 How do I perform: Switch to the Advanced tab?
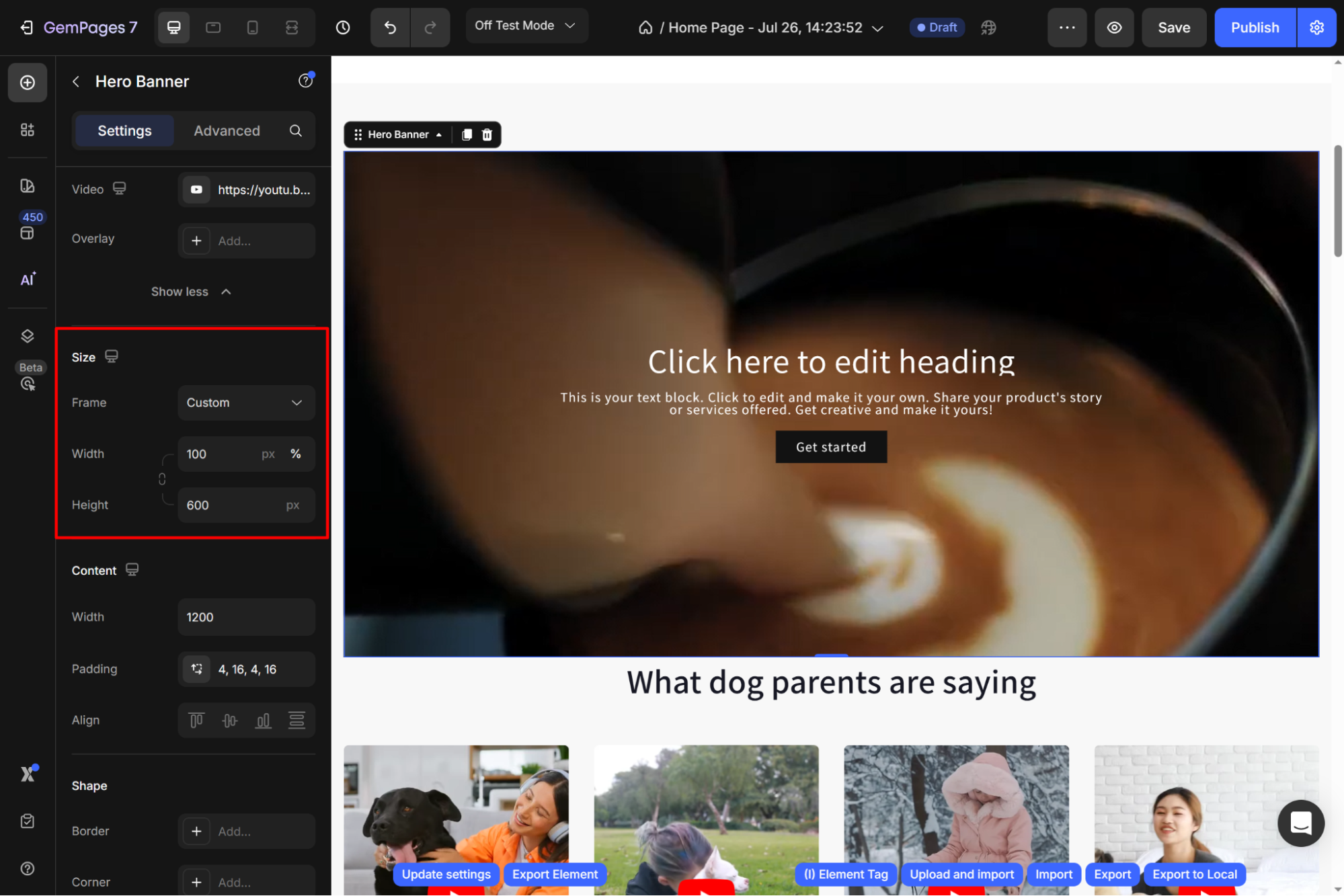point(227,130)
